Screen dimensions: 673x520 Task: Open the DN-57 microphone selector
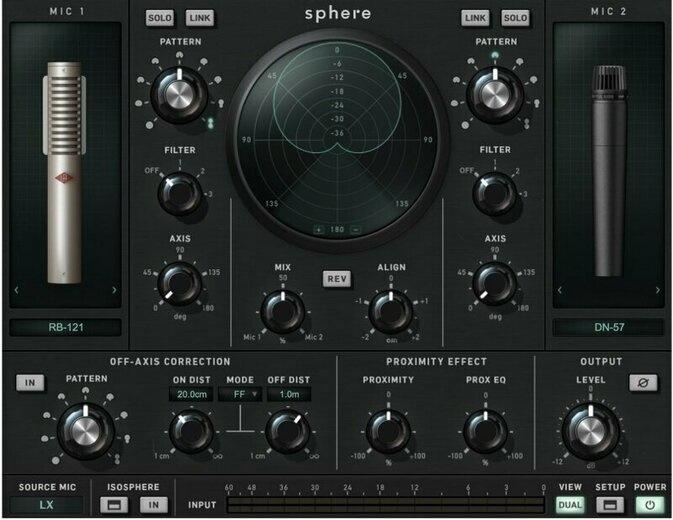(x=608, y=327)
